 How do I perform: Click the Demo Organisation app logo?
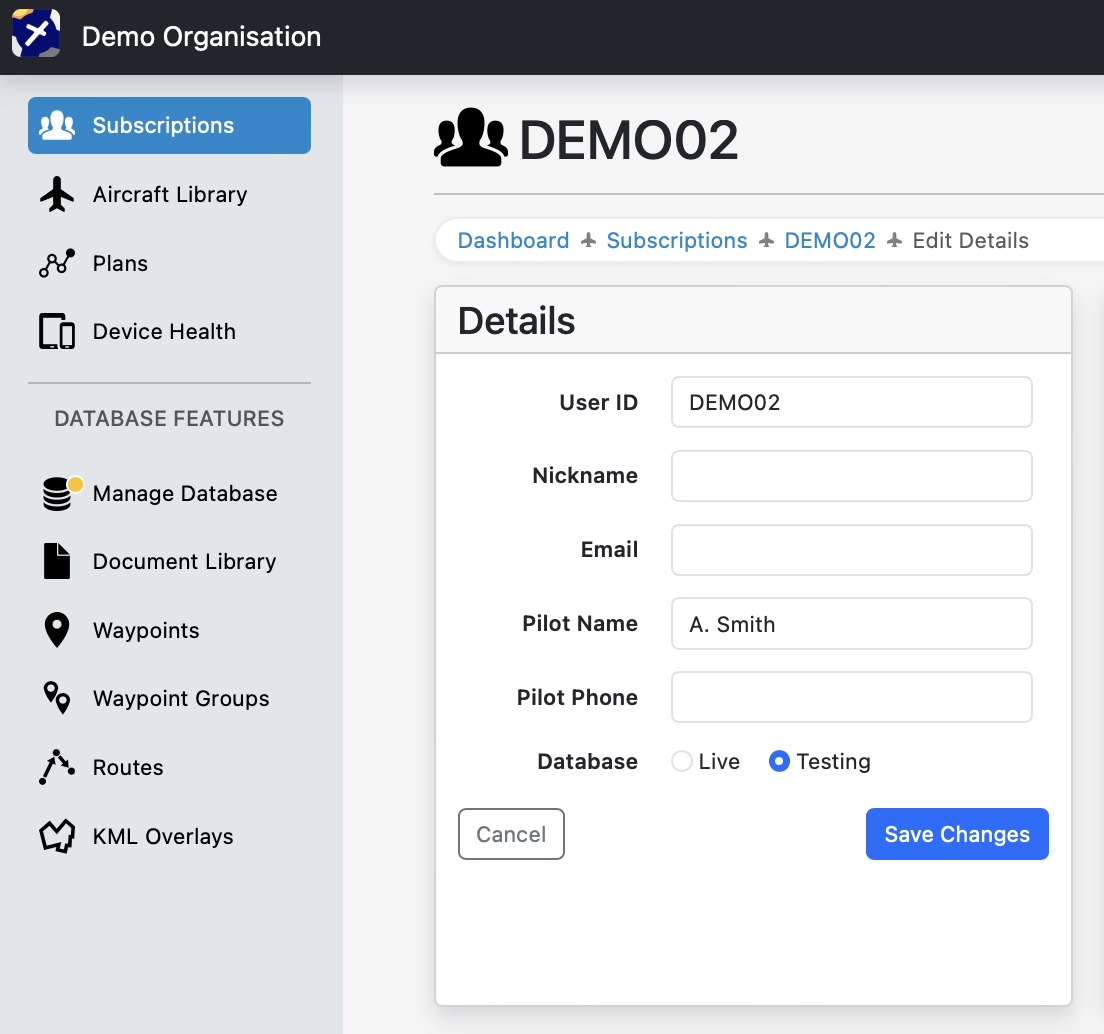click(x=36, y=33)
